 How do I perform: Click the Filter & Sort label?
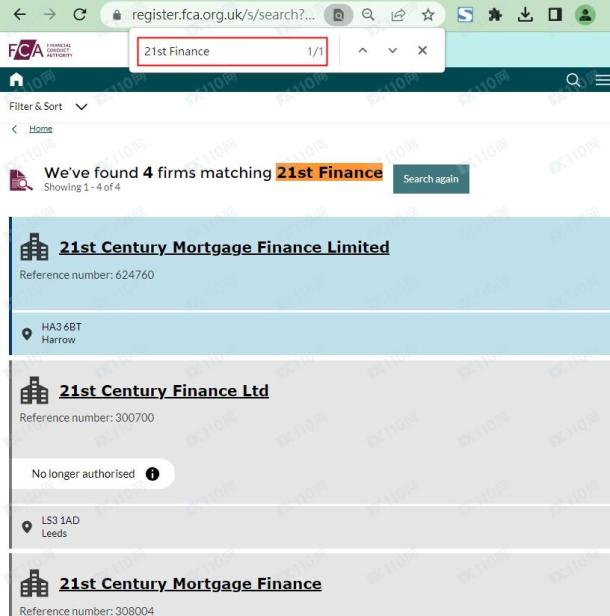coord(36,106)
